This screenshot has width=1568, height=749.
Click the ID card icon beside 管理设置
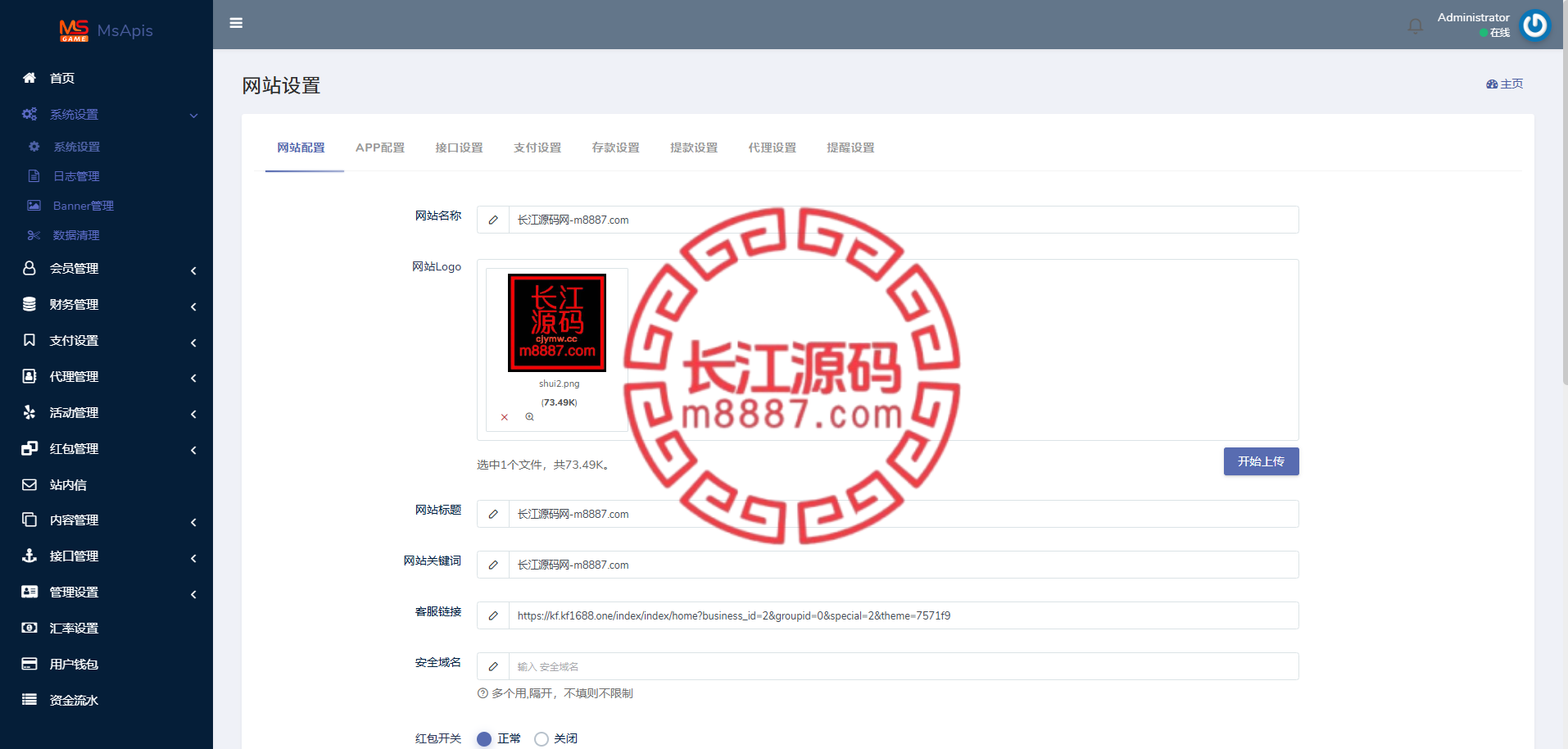pyautogui.click(x=29, y=592)
